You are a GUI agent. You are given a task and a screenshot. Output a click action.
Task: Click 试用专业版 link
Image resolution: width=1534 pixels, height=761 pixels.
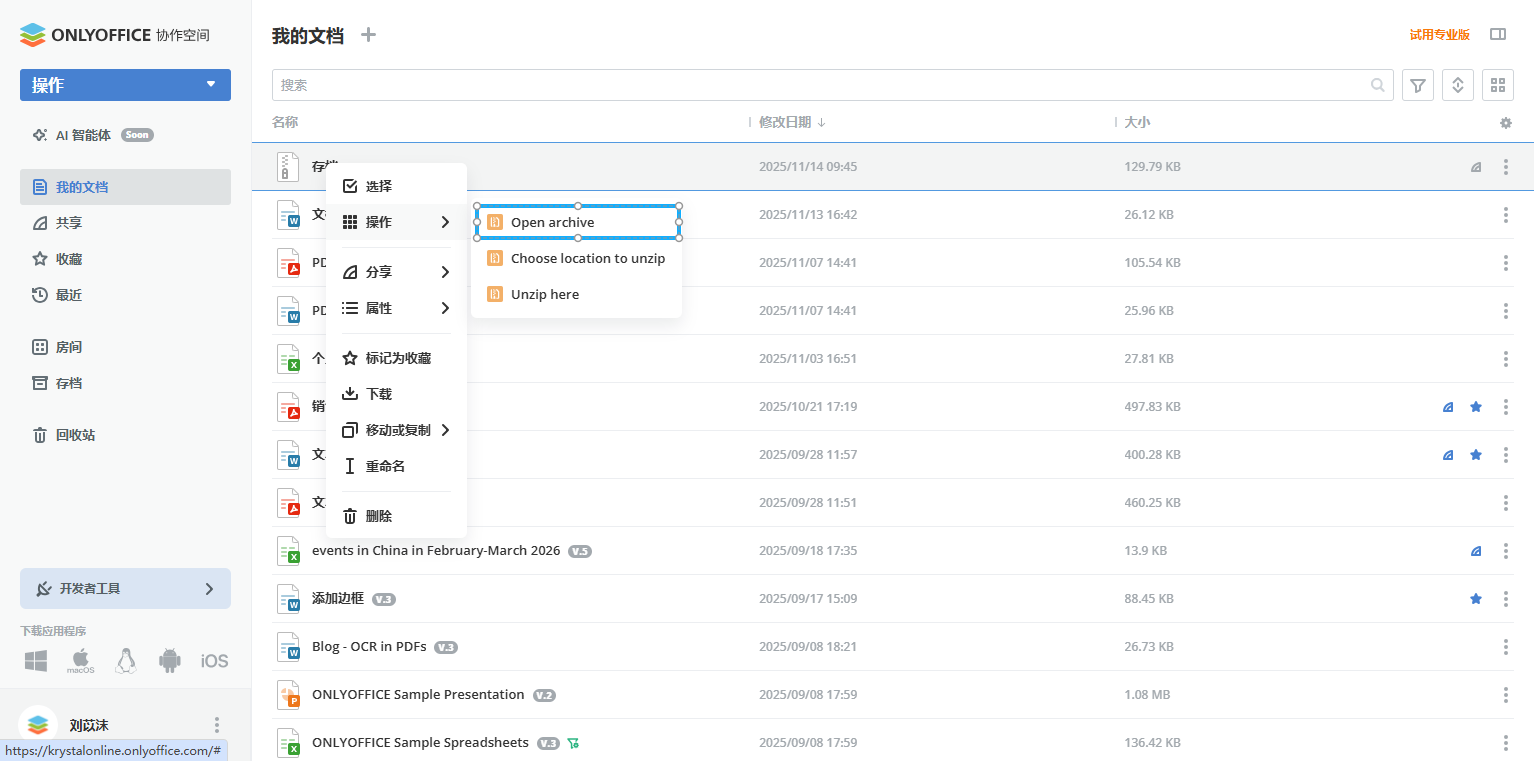[x=1440, y=34]
